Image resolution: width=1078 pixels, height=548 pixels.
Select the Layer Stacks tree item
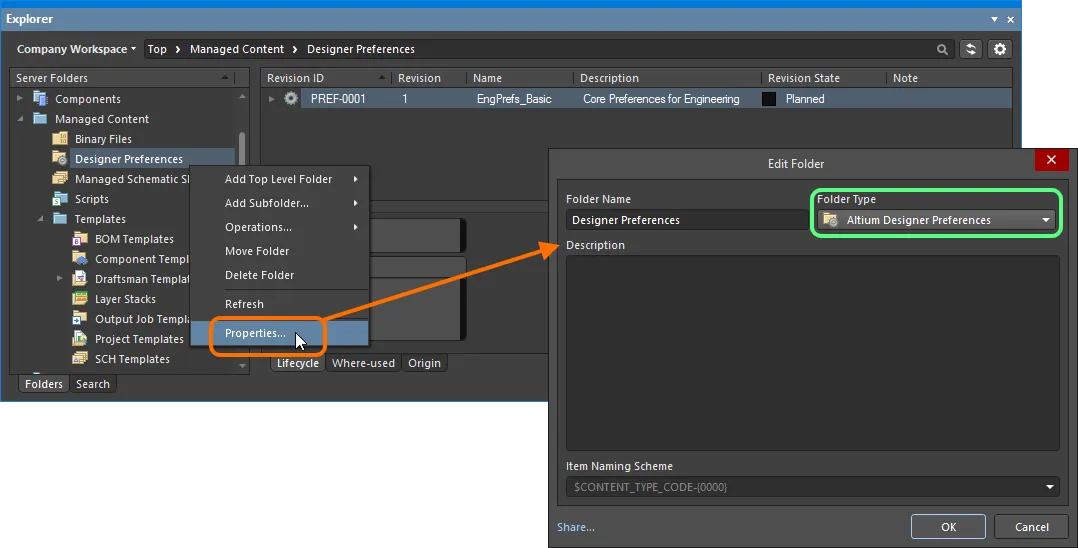[x=125, y=299]
